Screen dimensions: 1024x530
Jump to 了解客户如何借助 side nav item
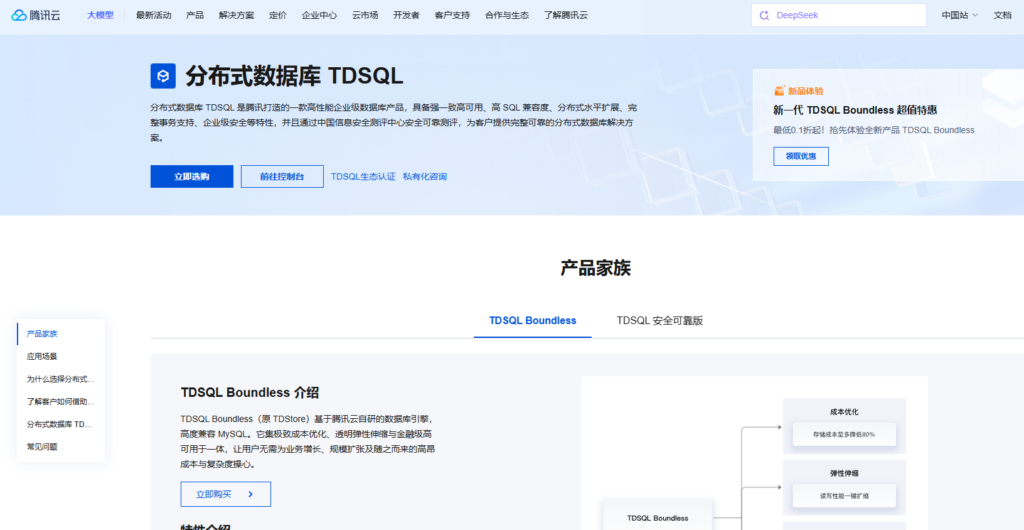61,401
